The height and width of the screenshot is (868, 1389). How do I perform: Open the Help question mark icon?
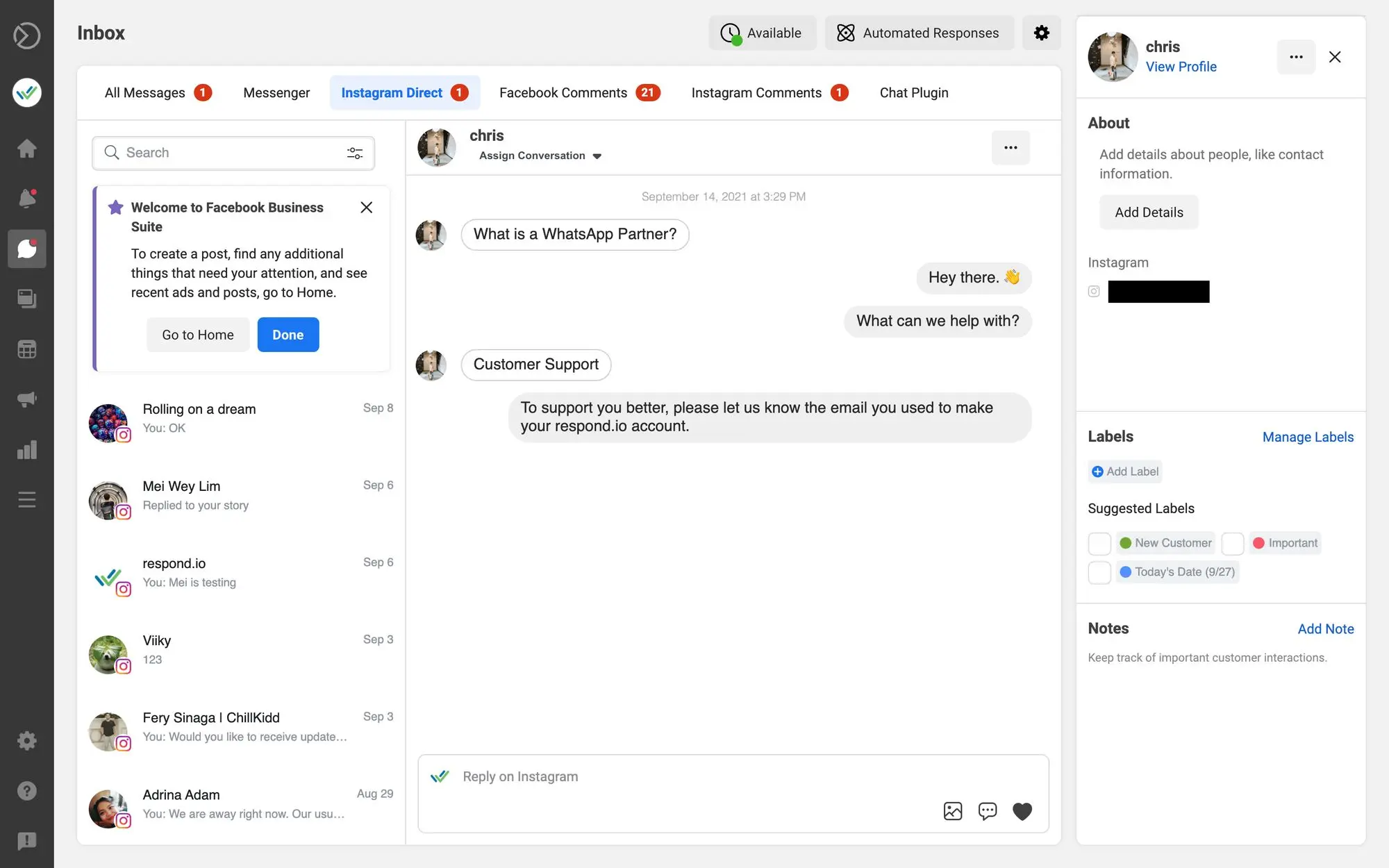pos(26,791)
